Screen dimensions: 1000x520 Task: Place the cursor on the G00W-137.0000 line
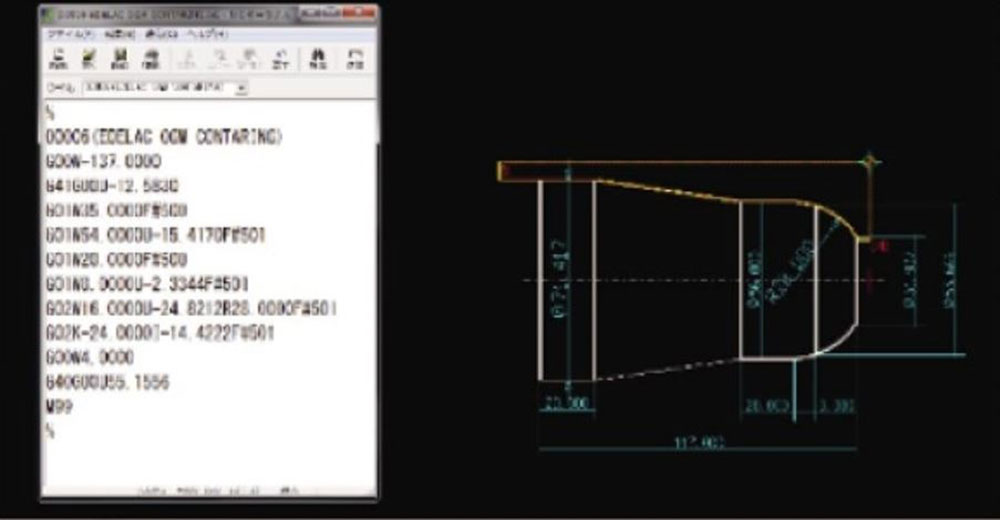(104, 161)
